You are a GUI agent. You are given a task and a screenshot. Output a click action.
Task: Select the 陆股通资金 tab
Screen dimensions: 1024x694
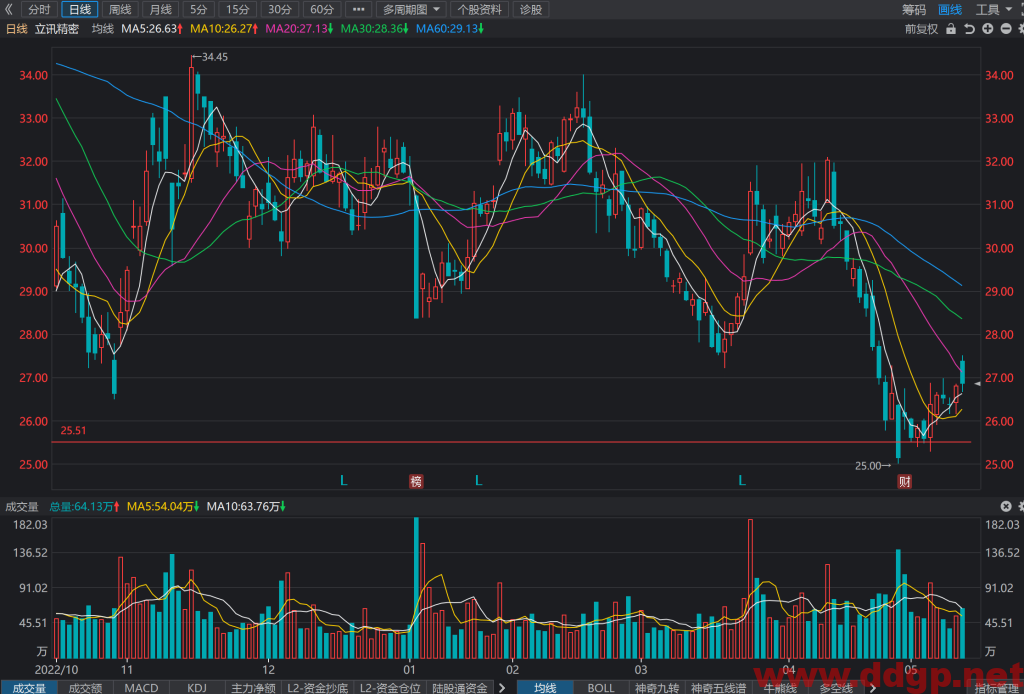pos(460,687)
